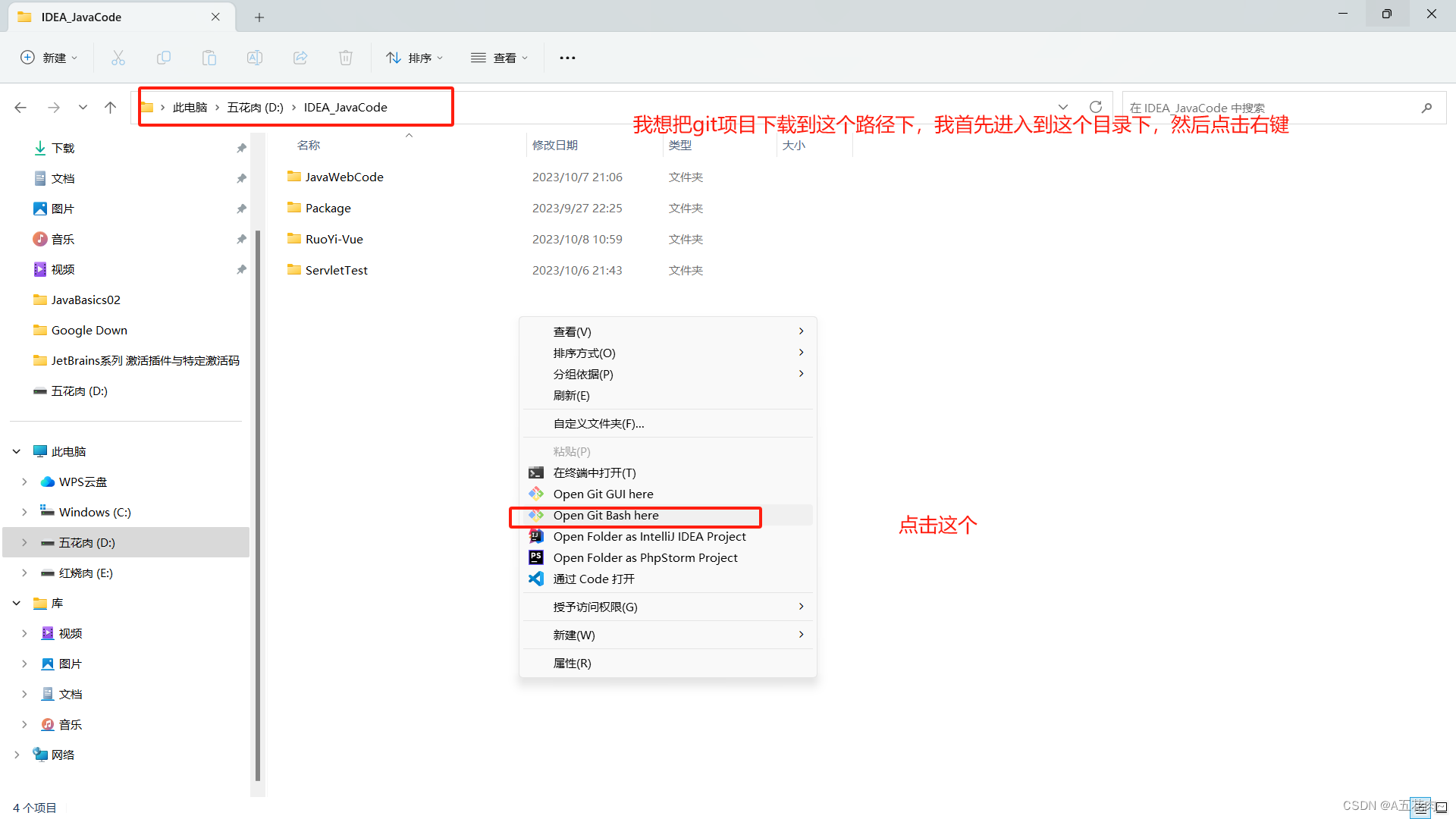Open 视频 quick access item
Image resolution: width=1456 pixels, height=819 pixels.
coord(63,269)
